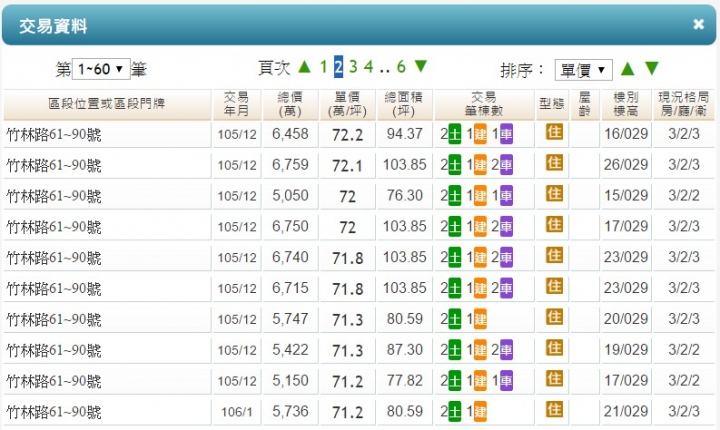This screenshot has width=720, height=430.
Task: Open the 1~60 records range dropdown
Action: tap(101, 69)
